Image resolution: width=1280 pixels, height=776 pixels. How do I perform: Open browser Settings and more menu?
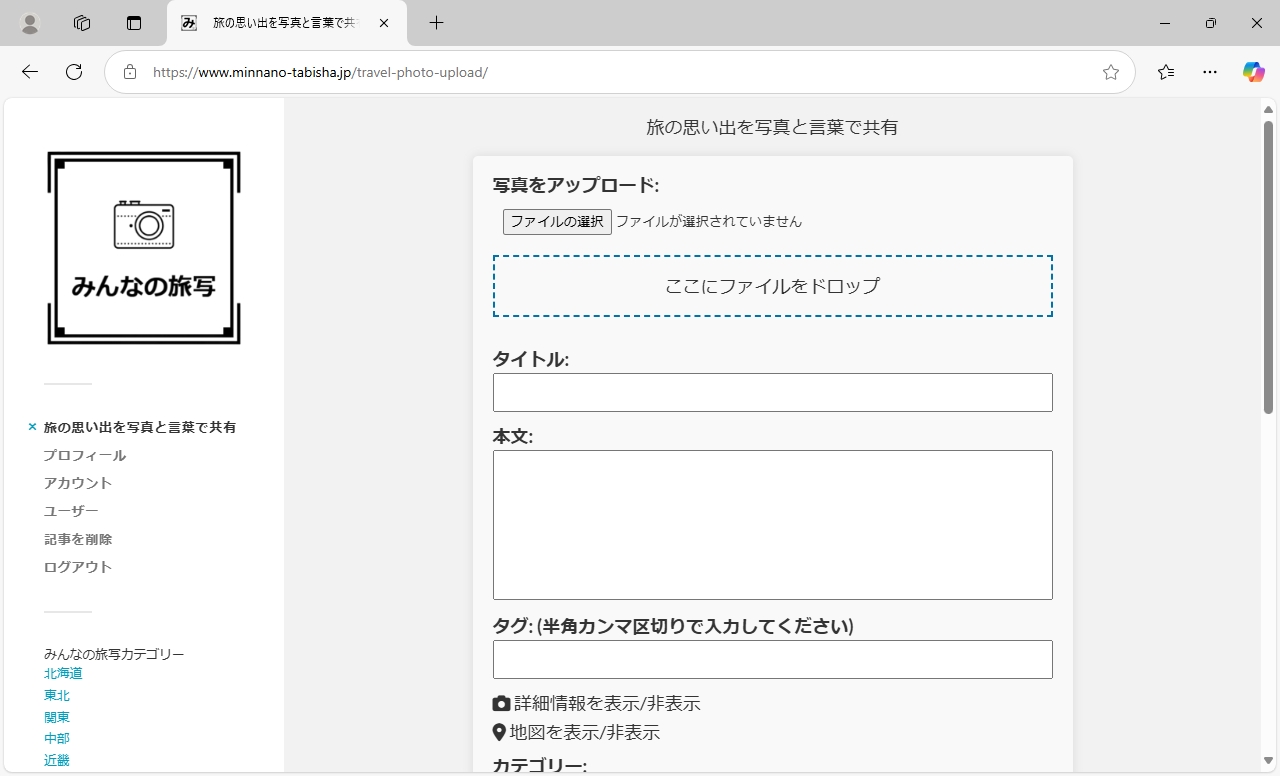click(x=1210, y=72)
